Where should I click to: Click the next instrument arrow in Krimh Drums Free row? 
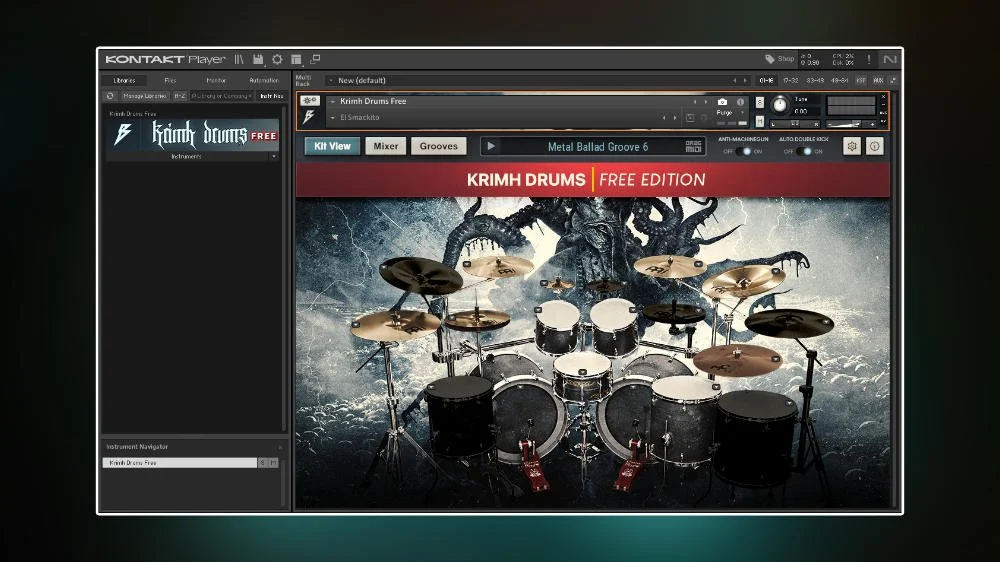coord(705,102)
